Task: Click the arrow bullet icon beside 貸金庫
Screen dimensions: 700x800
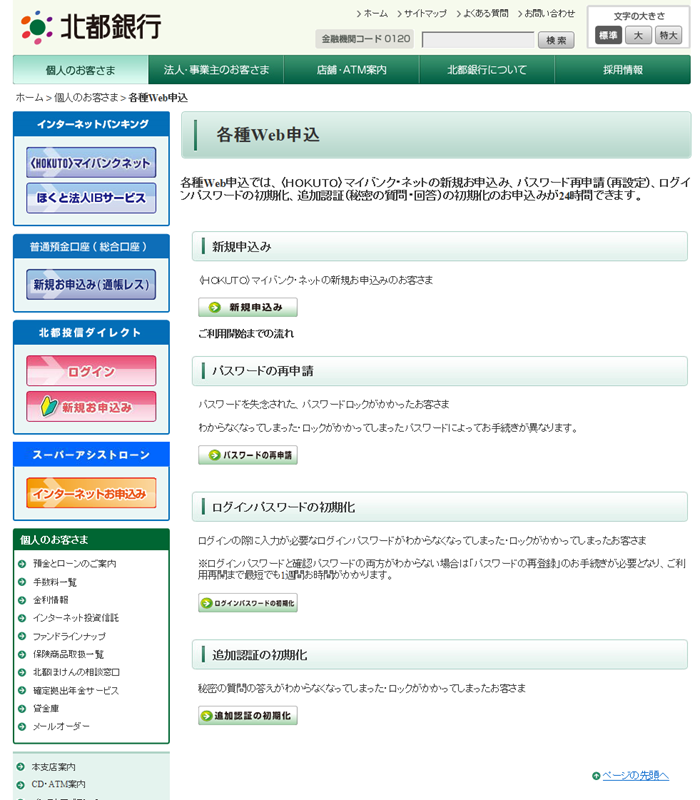Action: pyautogui.click(x=22, y=709)
